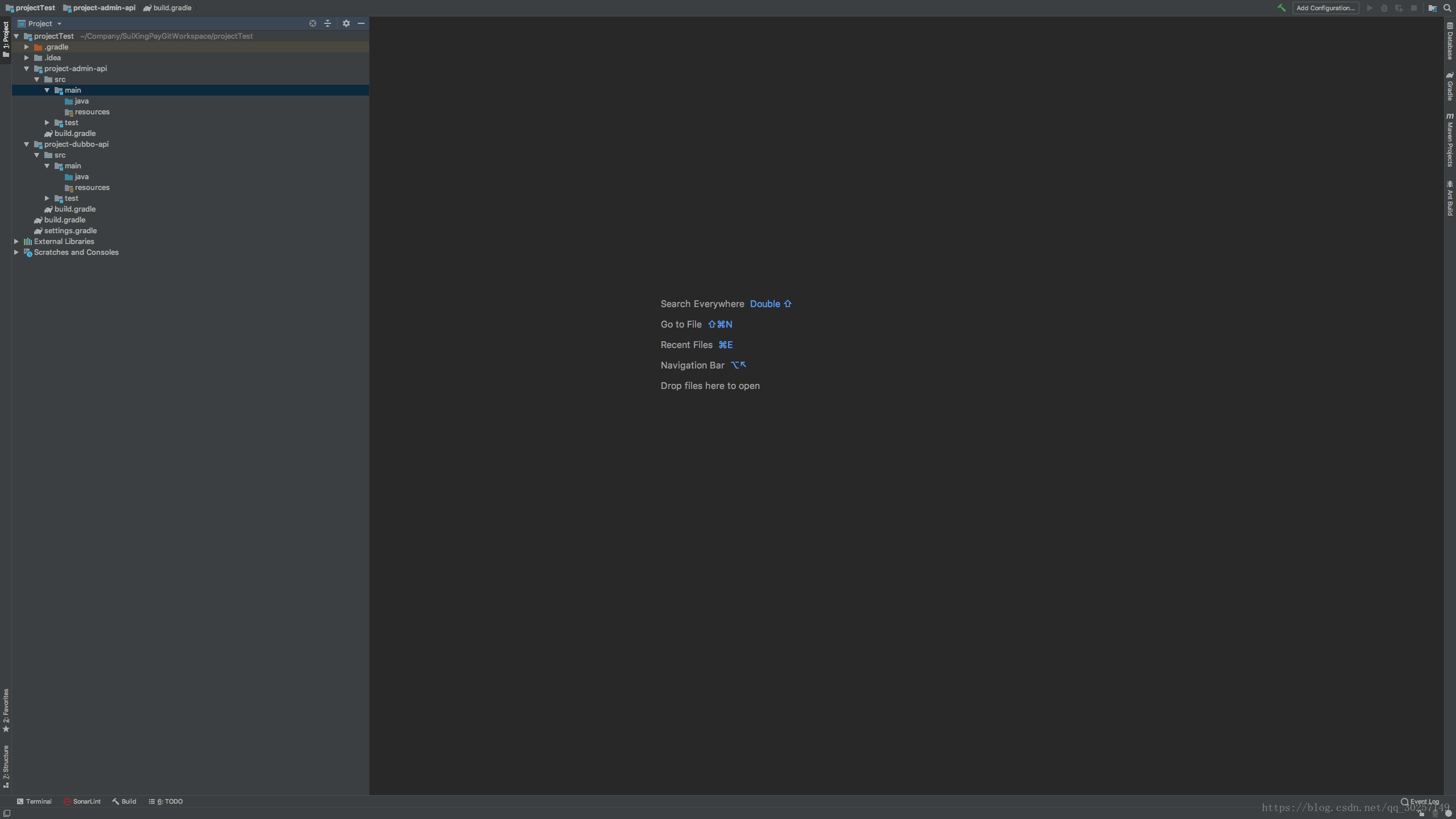This screenshot has width=1456, height=819.
Task: Collapse the main source folder
Action: pyautogui.click(x=46, y=90)
